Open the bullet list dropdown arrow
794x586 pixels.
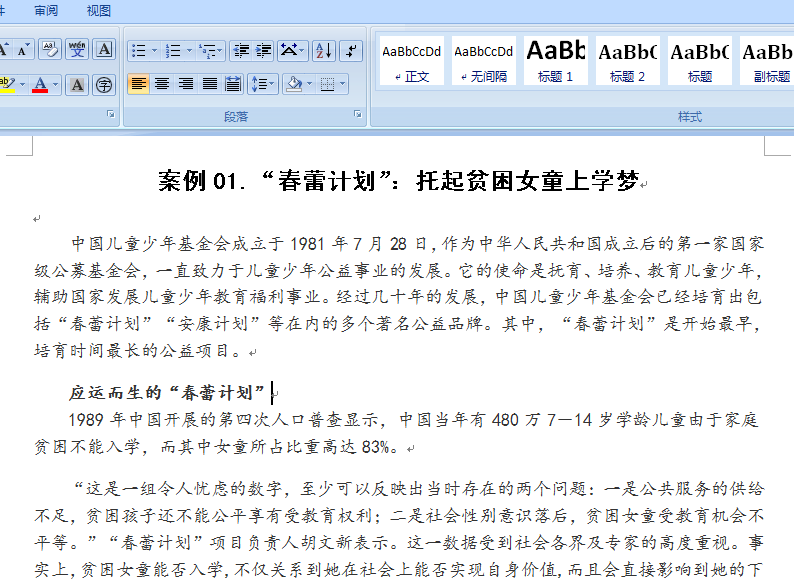[x=152, y=50]
